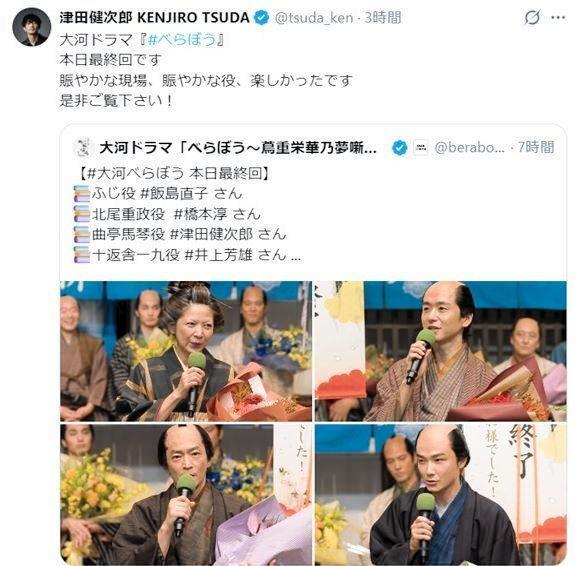Open the 大河ドラマ「べらぼう」 quoted account name
Screen dimensions: 575x566
coord(238,147)
